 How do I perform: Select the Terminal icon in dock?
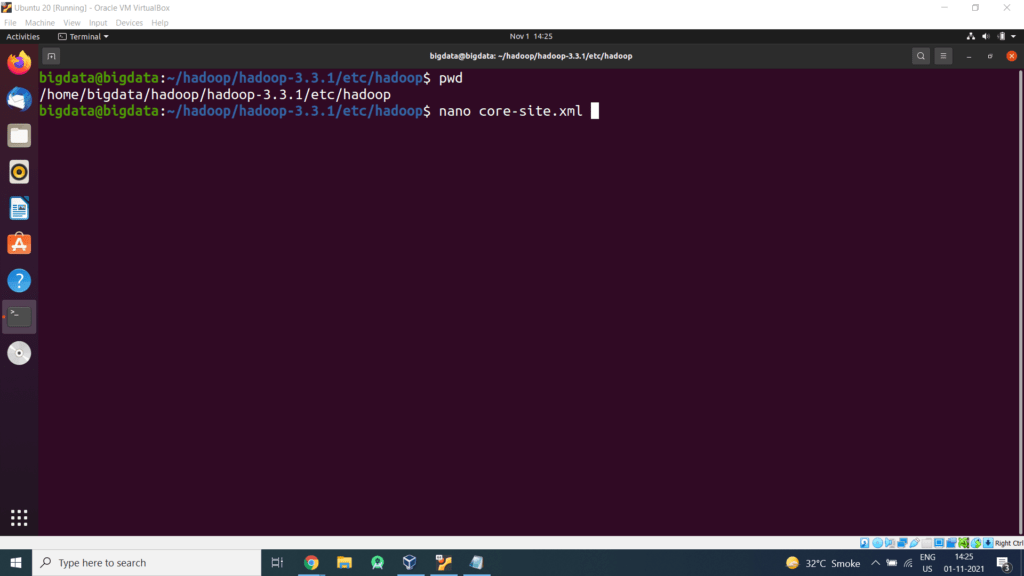[x=19, y=317]
